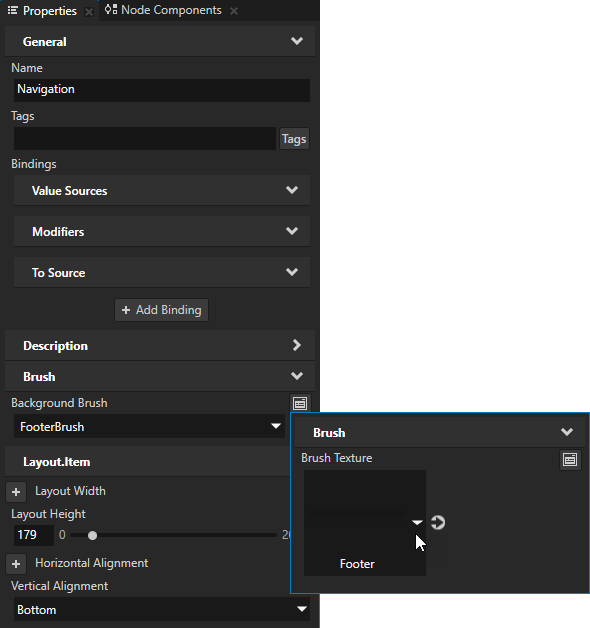Click the Brush Texture label
Viewport: 590px width, 628px height.
tap(336, 458)
